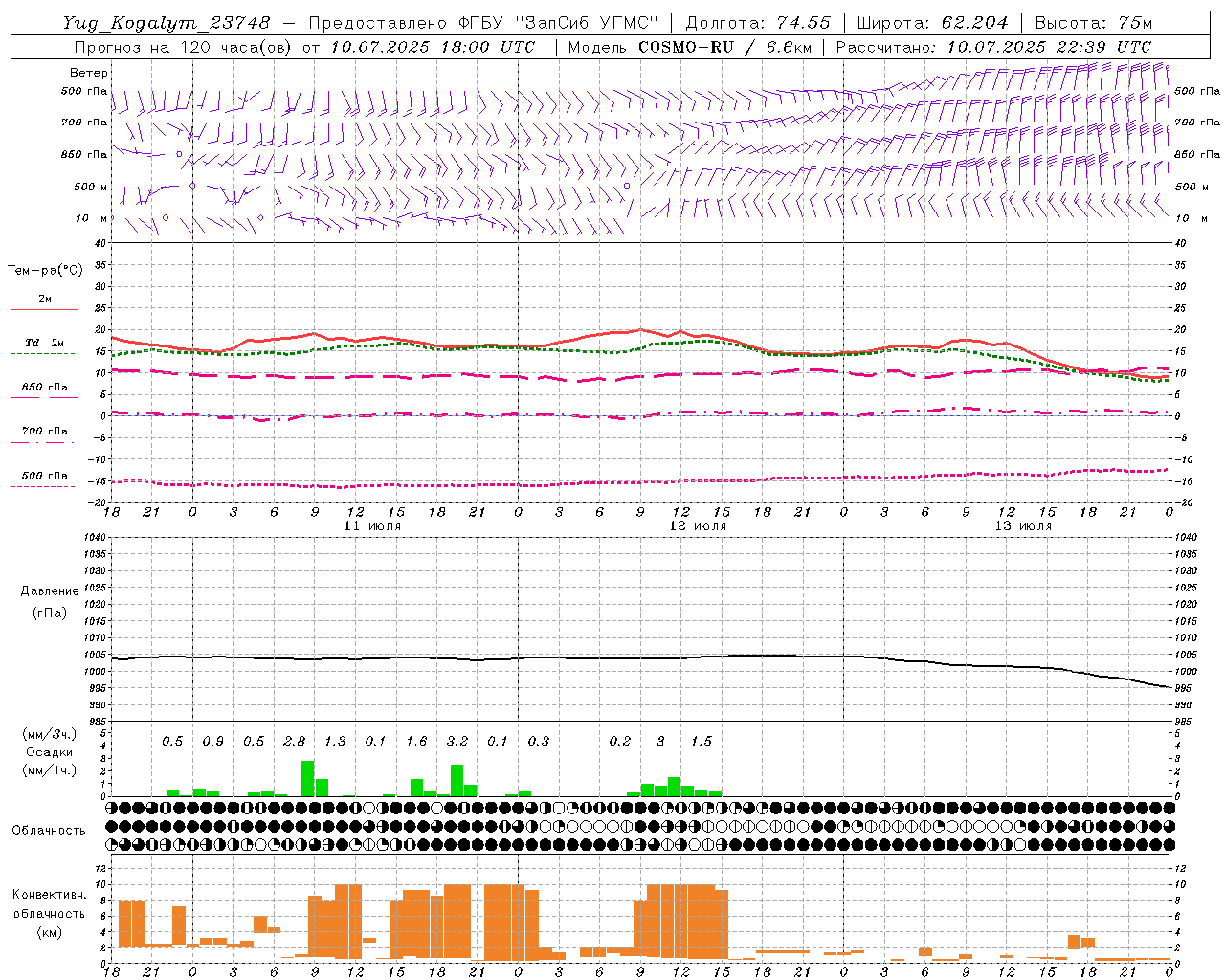1225x980 pixels.
Task: Click the precipitation amount 0.2
Action: (x=620, y=742)
